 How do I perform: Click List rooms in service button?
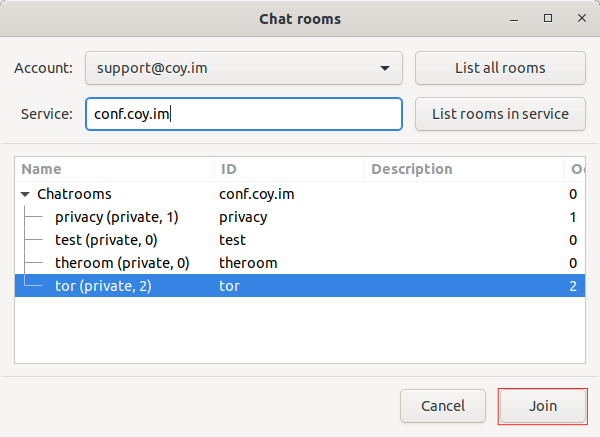499,114
